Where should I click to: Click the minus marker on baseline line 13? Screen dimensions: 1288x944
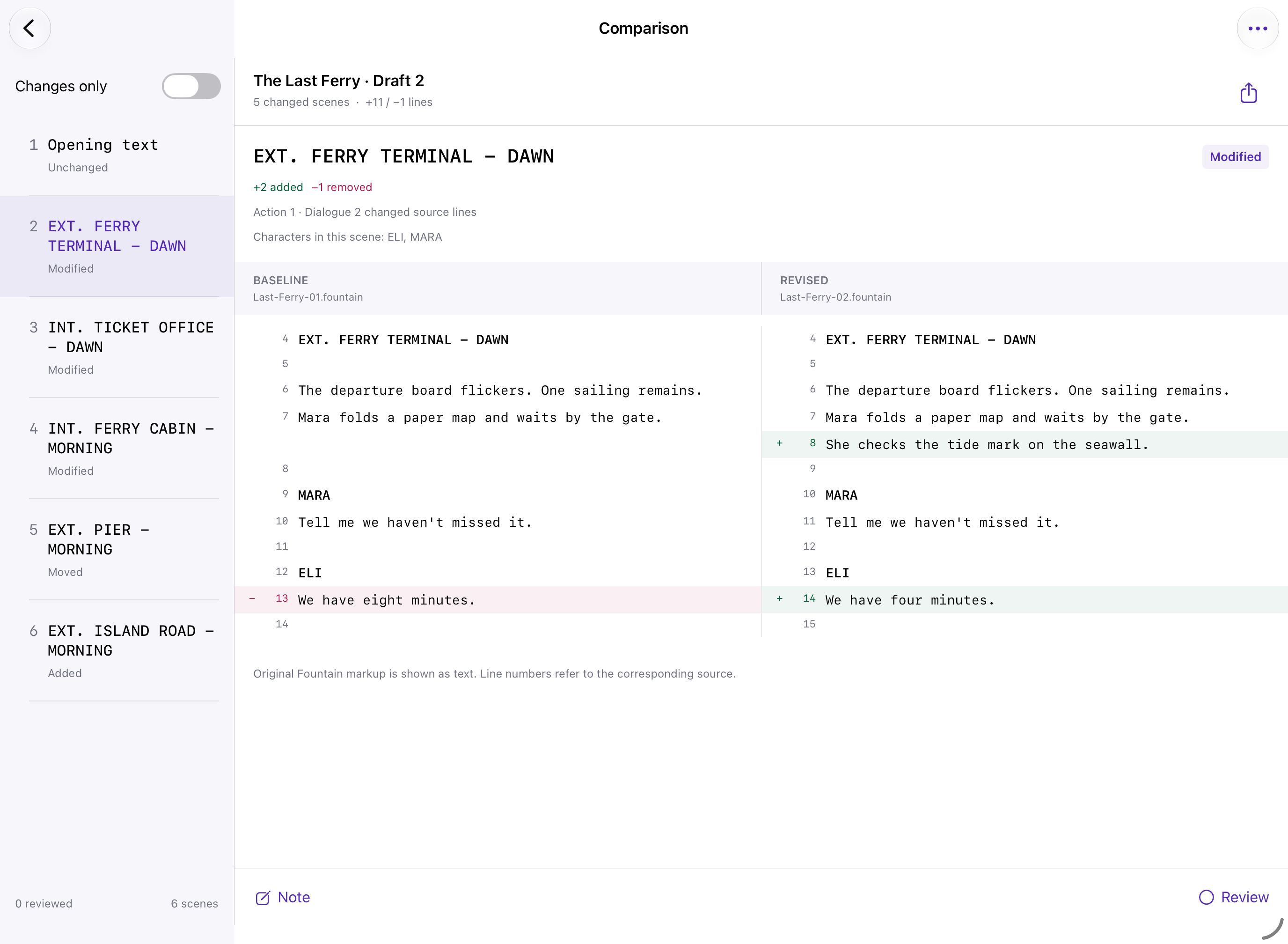coord(252,599)
